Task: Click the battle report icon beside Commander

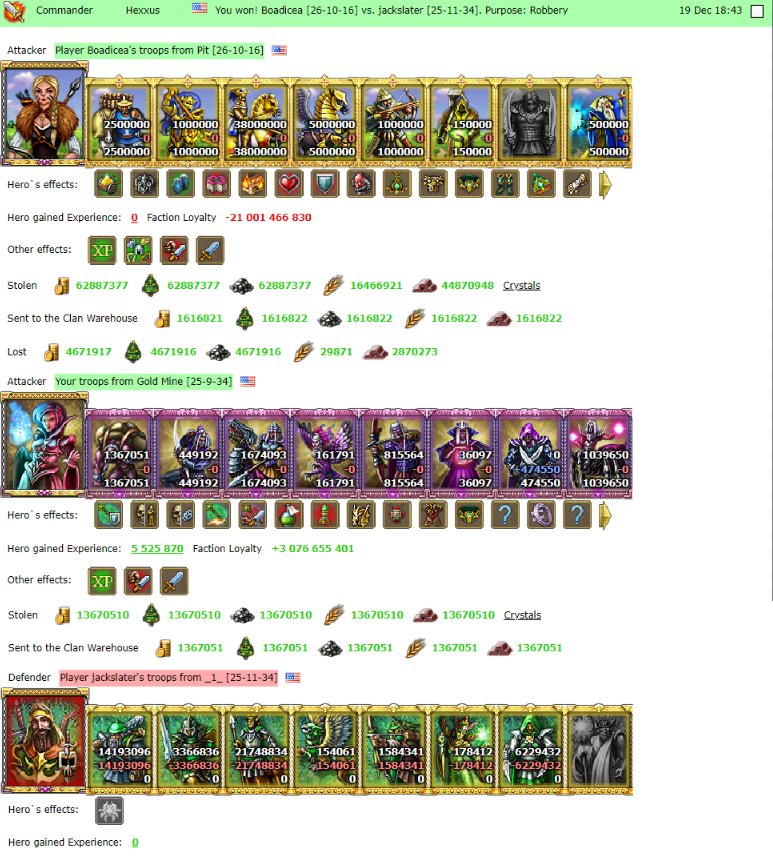Action: coord(14,11)
